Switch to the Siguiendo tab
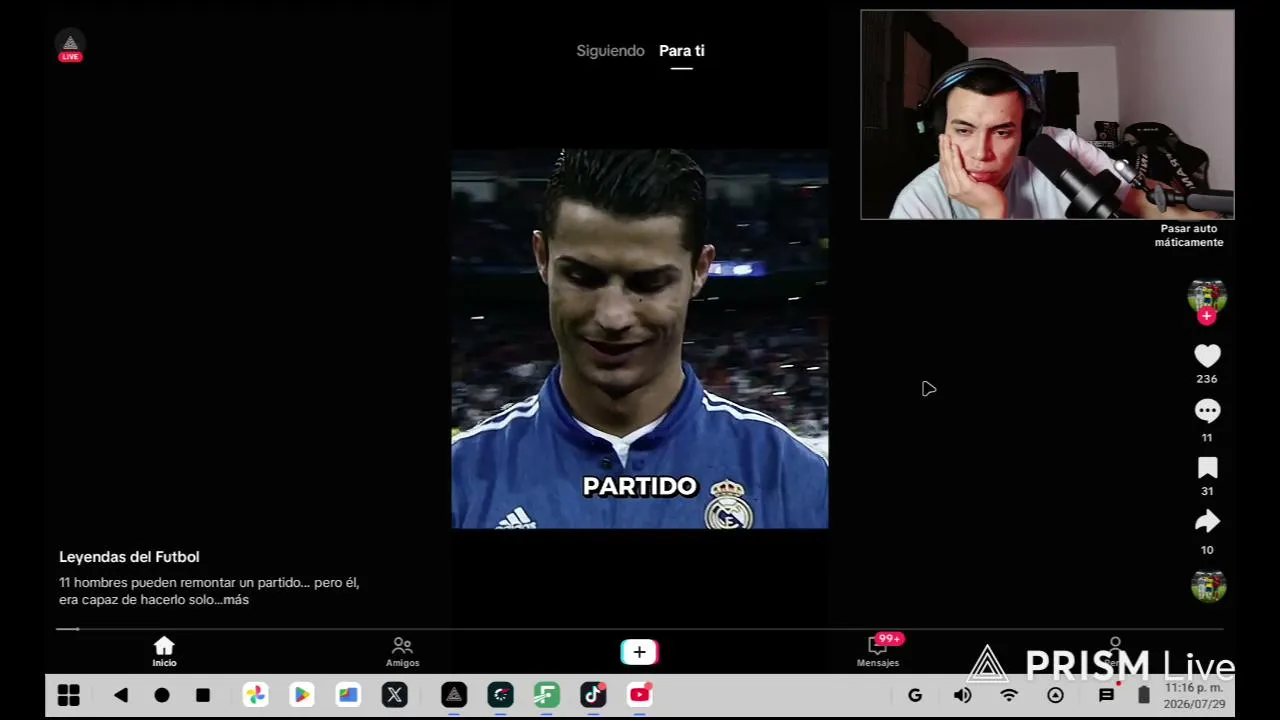 610,51
